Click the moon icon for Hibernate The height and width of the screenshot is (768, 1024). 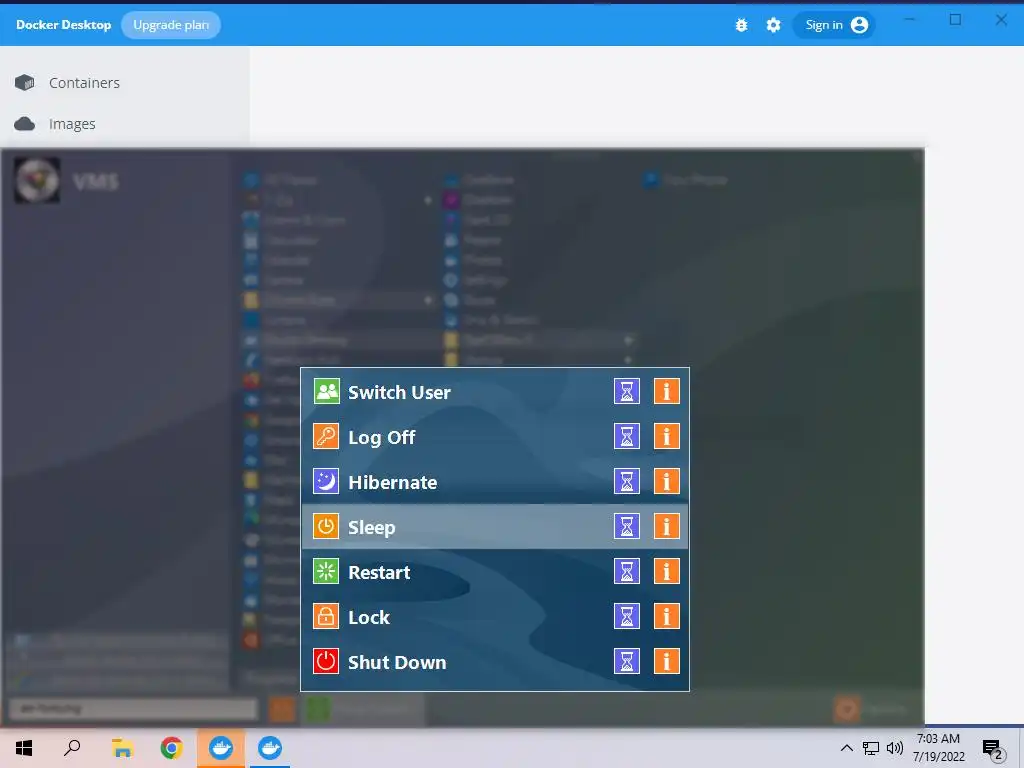click(326, 481)
